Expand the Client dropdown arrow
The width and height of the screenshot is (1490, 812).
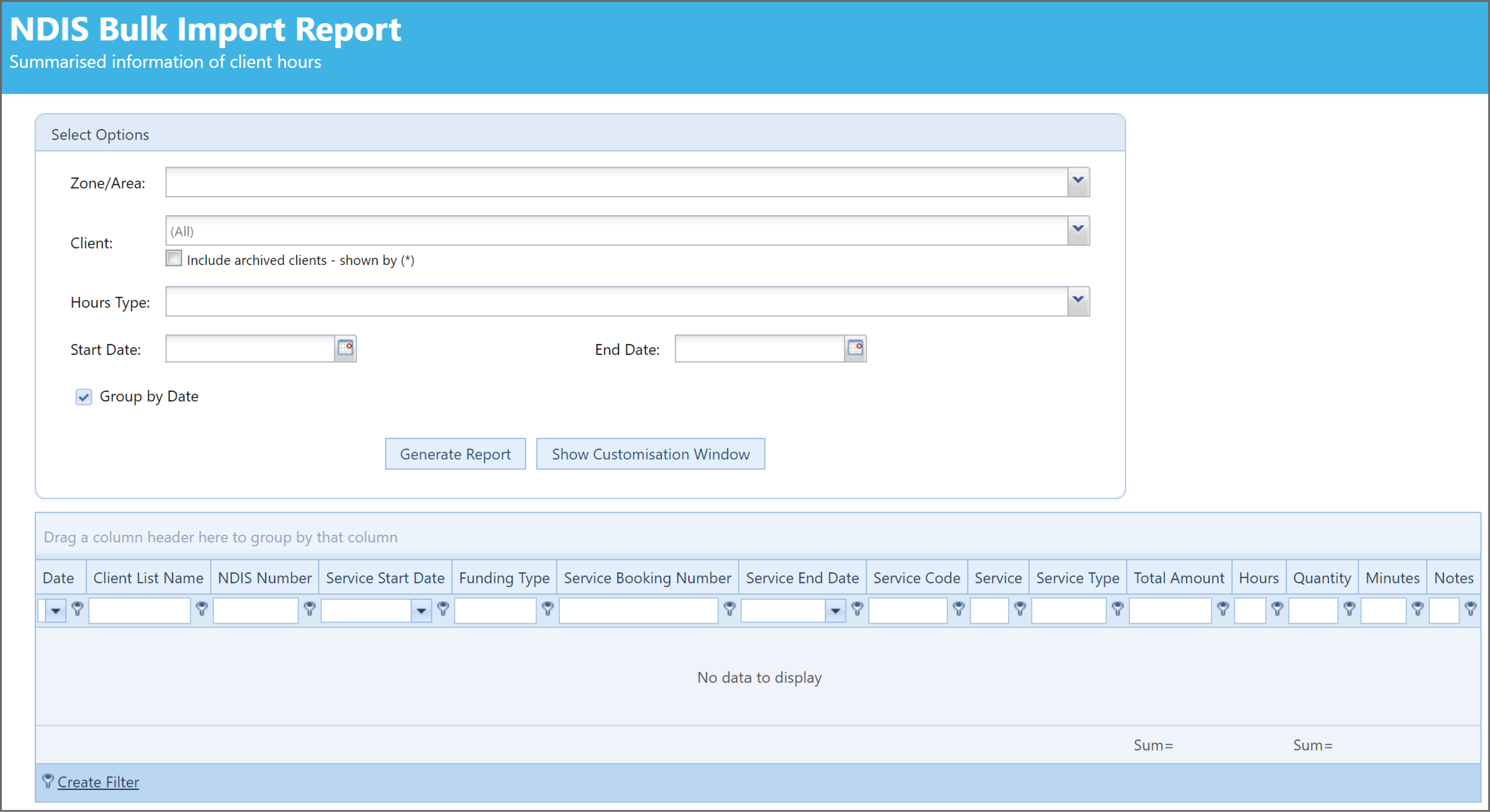pyautogui.click(x=1078, y=231)
